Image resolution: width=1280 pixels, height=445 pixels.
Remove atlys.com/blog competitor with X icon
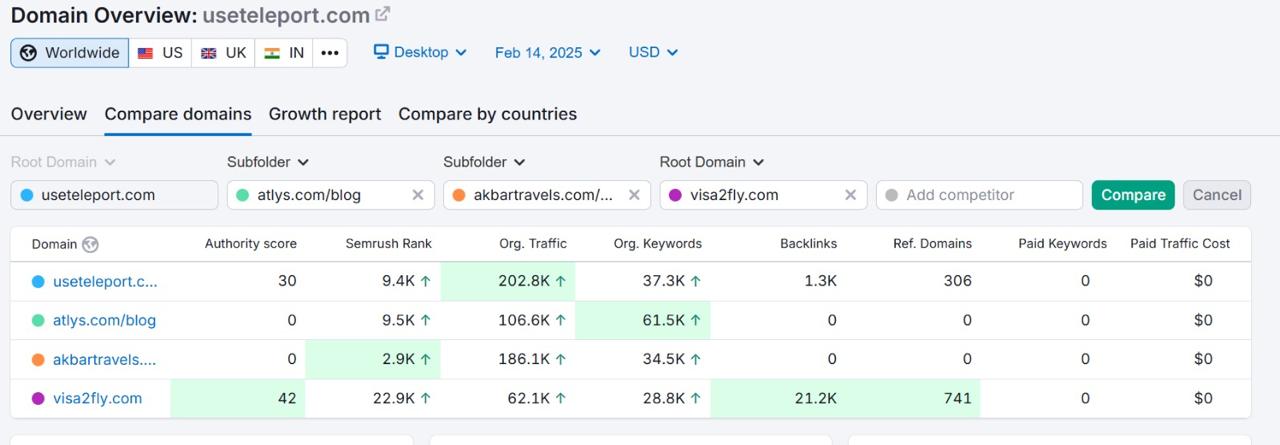click(418, 195)
